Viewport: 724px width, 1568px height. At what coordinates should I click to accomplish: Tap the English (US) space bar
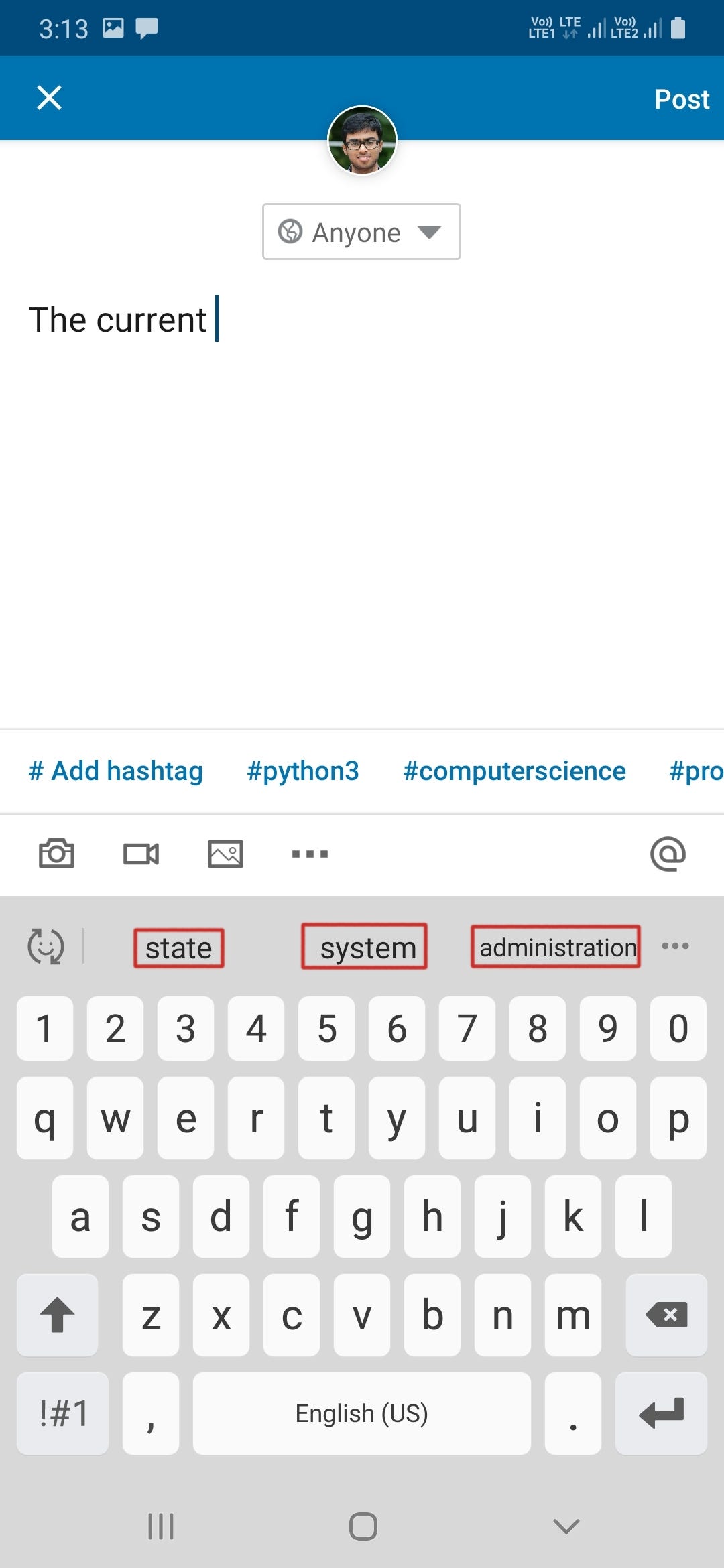362,1413
